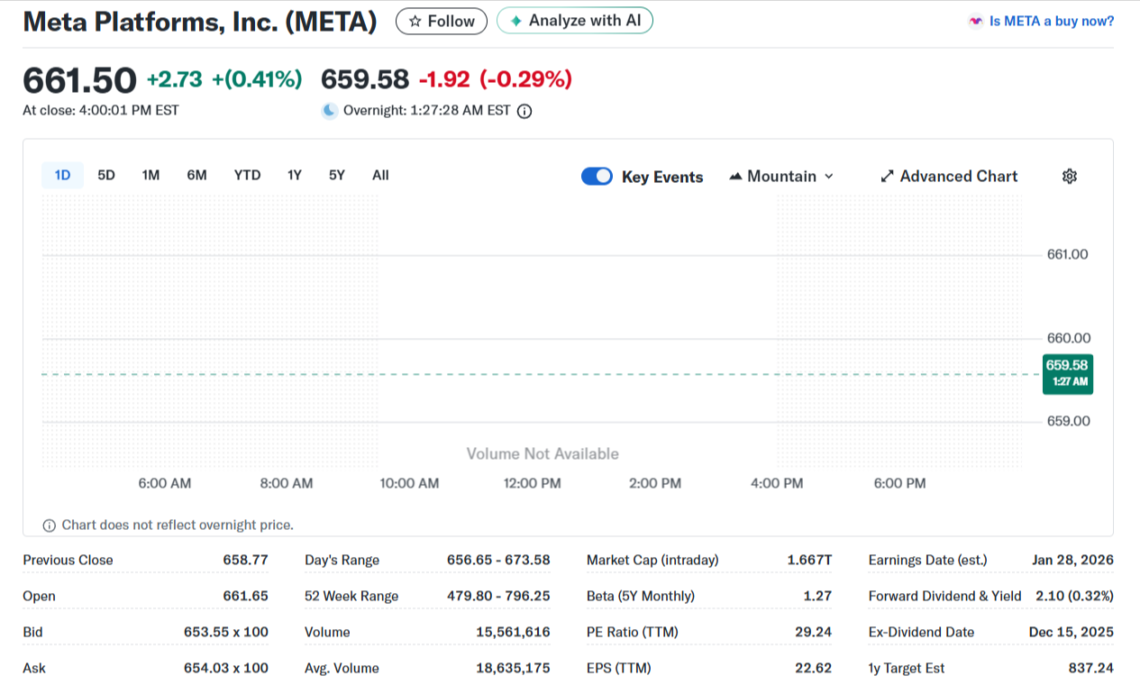1140x694 pixels.
Task: Click Forward Dividend & Yield label
Action: [944, 596]
